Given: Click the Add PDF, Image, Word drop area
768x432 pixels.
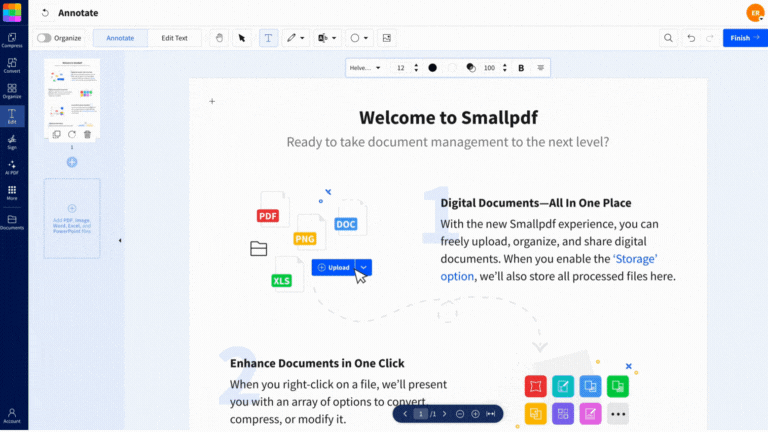Looking at the screenshot, I should click(x=72, y=218).
